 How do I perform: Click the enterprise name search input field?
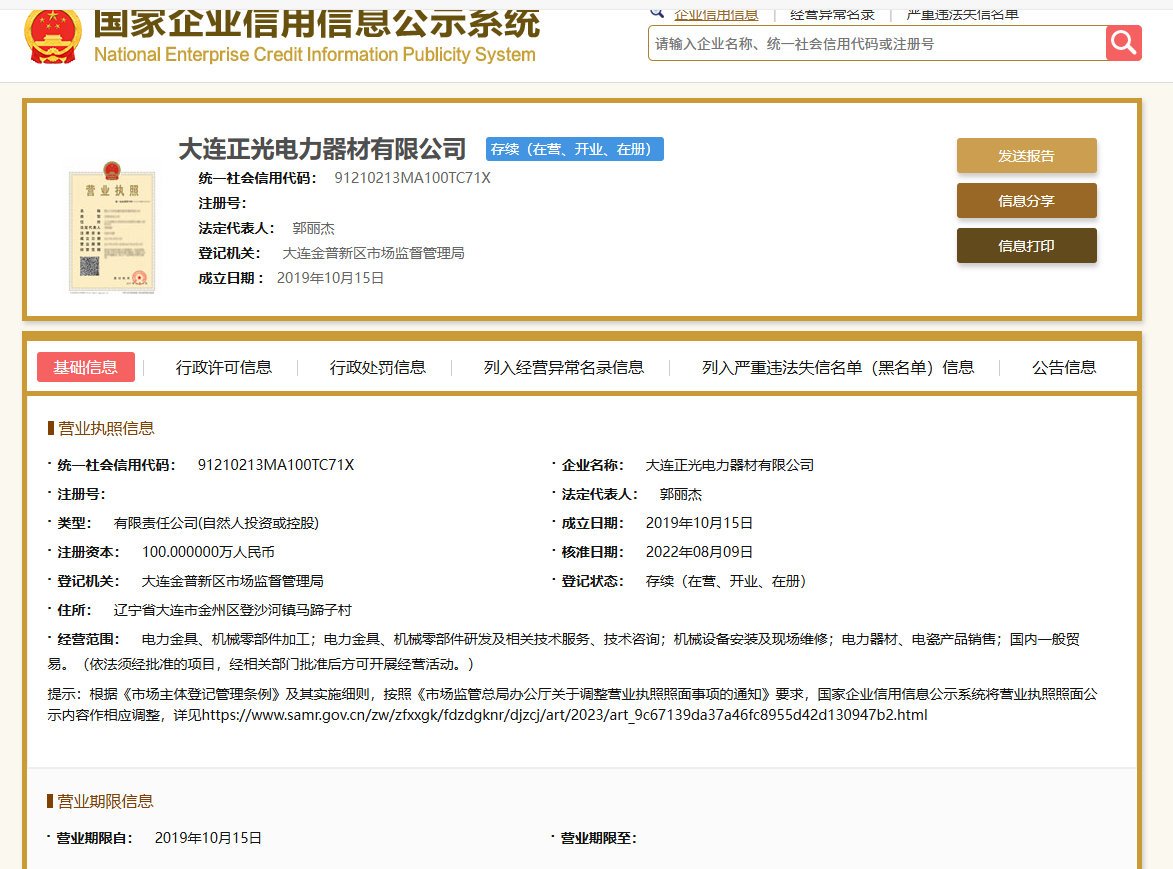click(x=877, y=44)
